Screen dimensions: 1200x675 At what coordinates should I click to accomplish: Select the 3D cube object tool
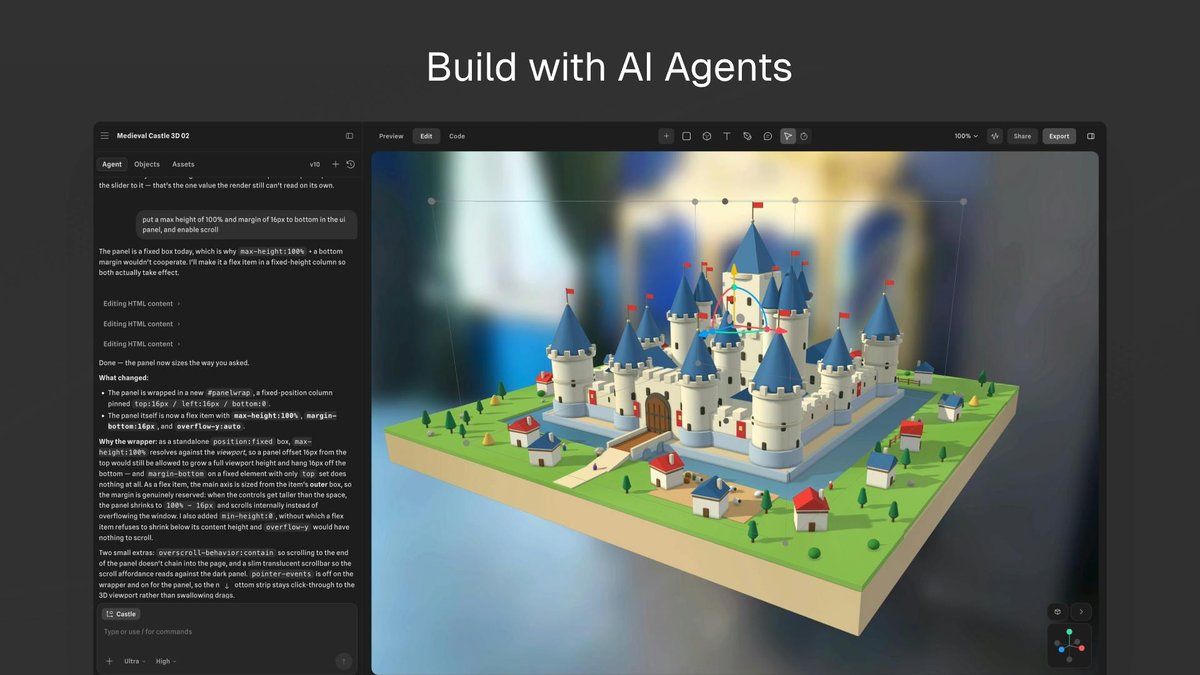coord(707,136)
